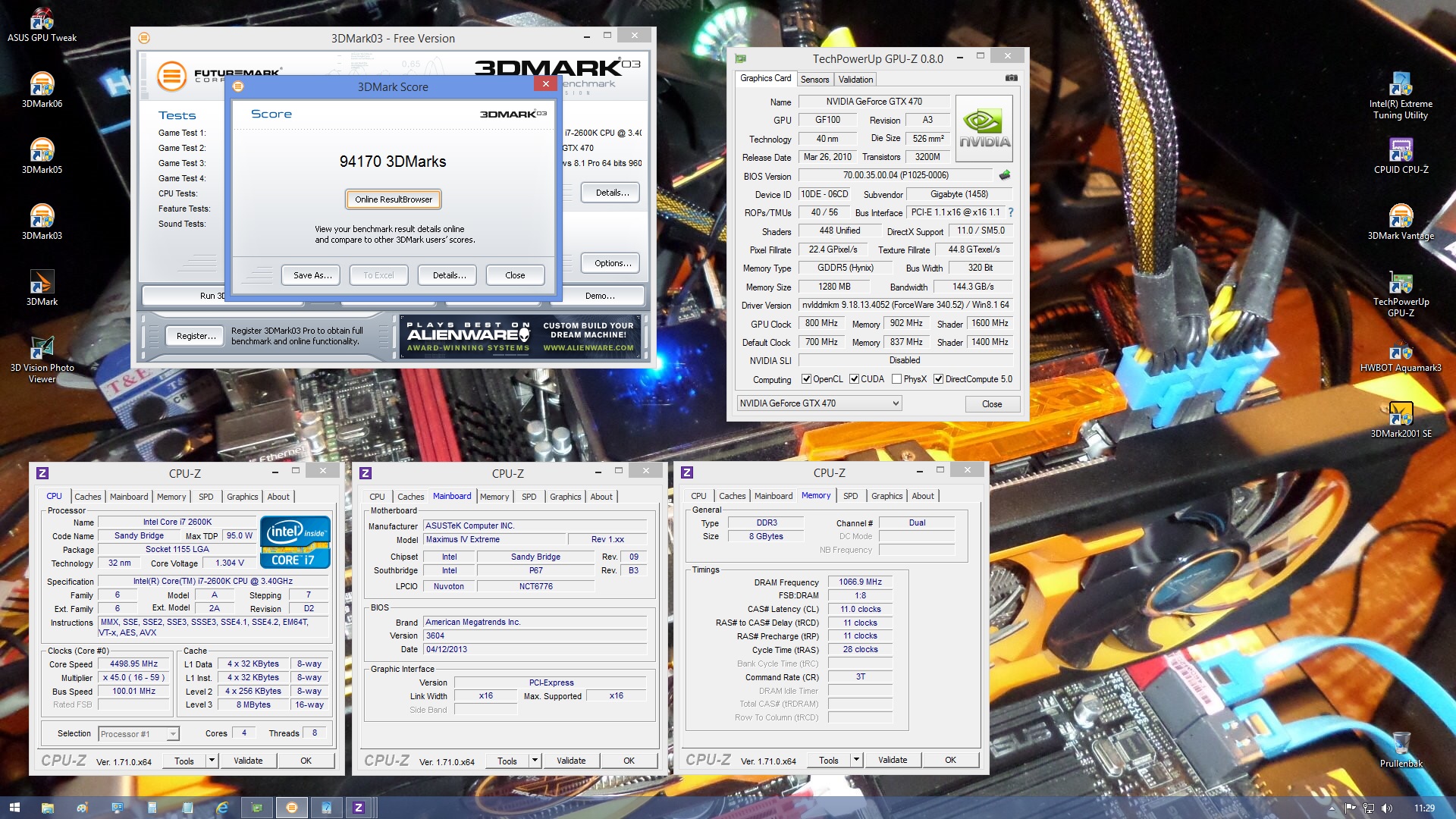Screen dimensions: 1456x819
Task: Click Validate in Memory CPU-Z window
Action: click(892, 759)
